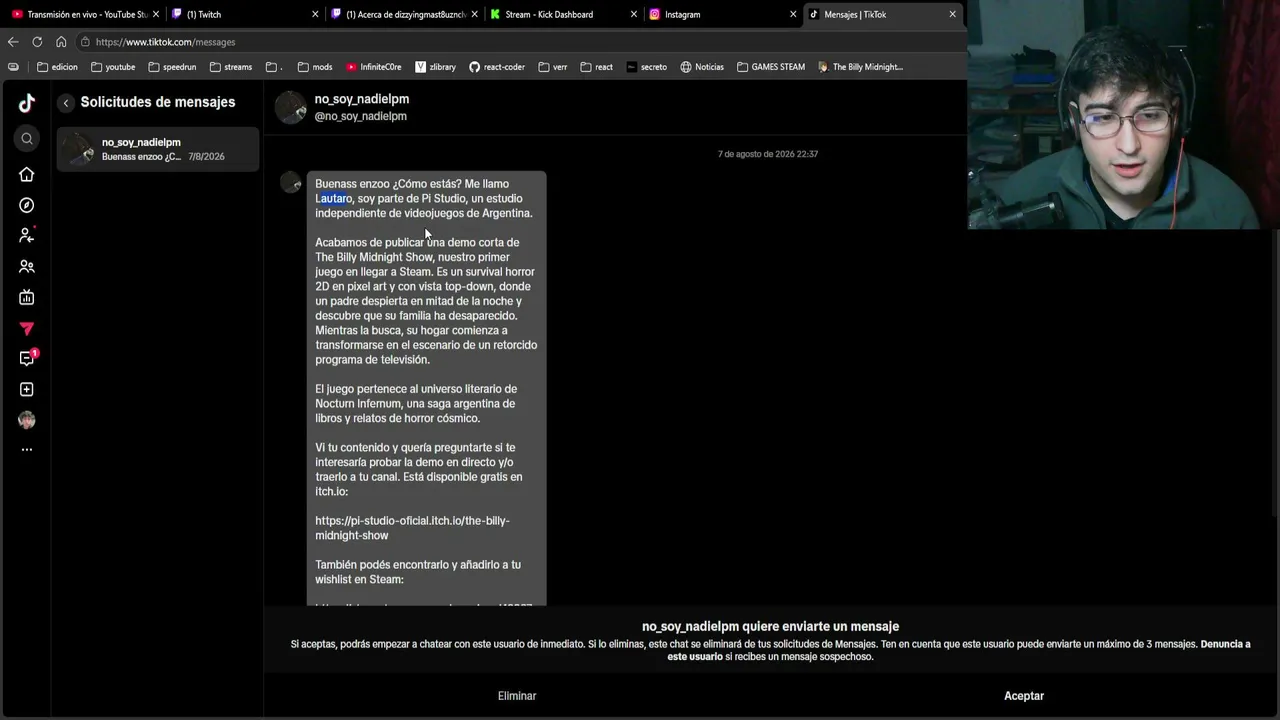This screenshot has height=720, width=1280.
Task: Open the sender avatar beside the message bubble
Action: [x=291, y=182]
